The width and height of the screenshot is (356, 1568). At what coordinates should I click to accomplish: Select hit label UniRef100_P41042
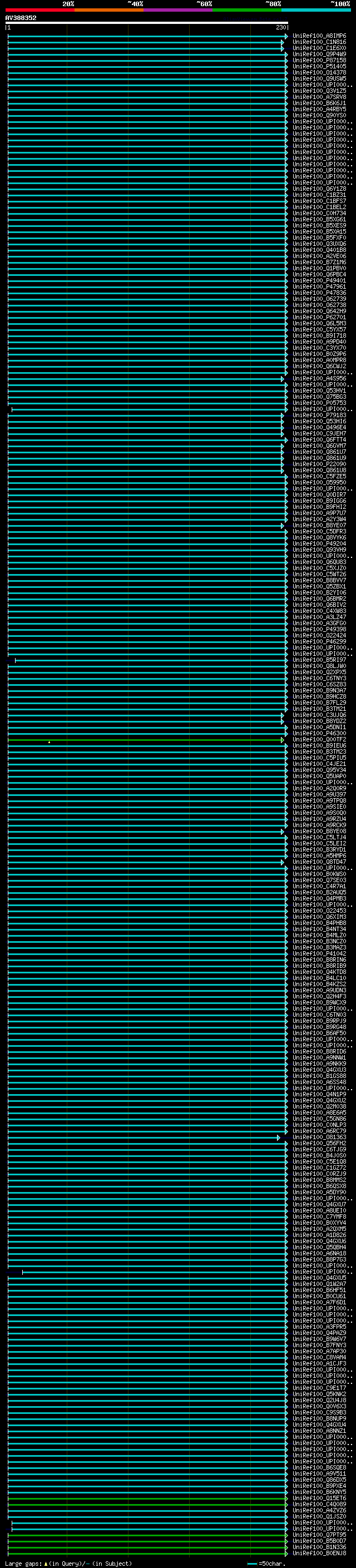tap(319, 954)
